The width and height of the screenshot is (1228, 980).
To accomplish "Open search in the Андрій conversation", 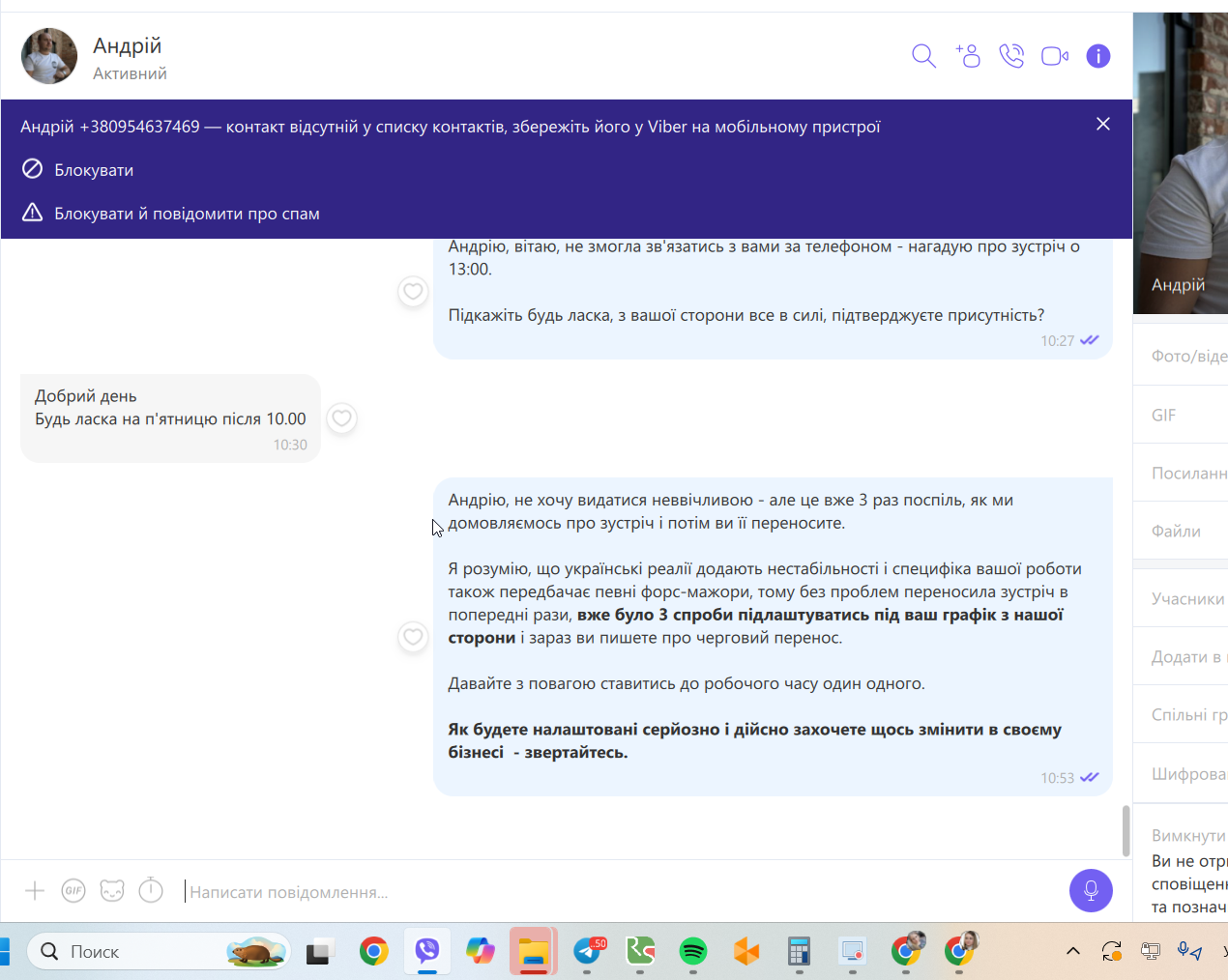I will (923, 56).
